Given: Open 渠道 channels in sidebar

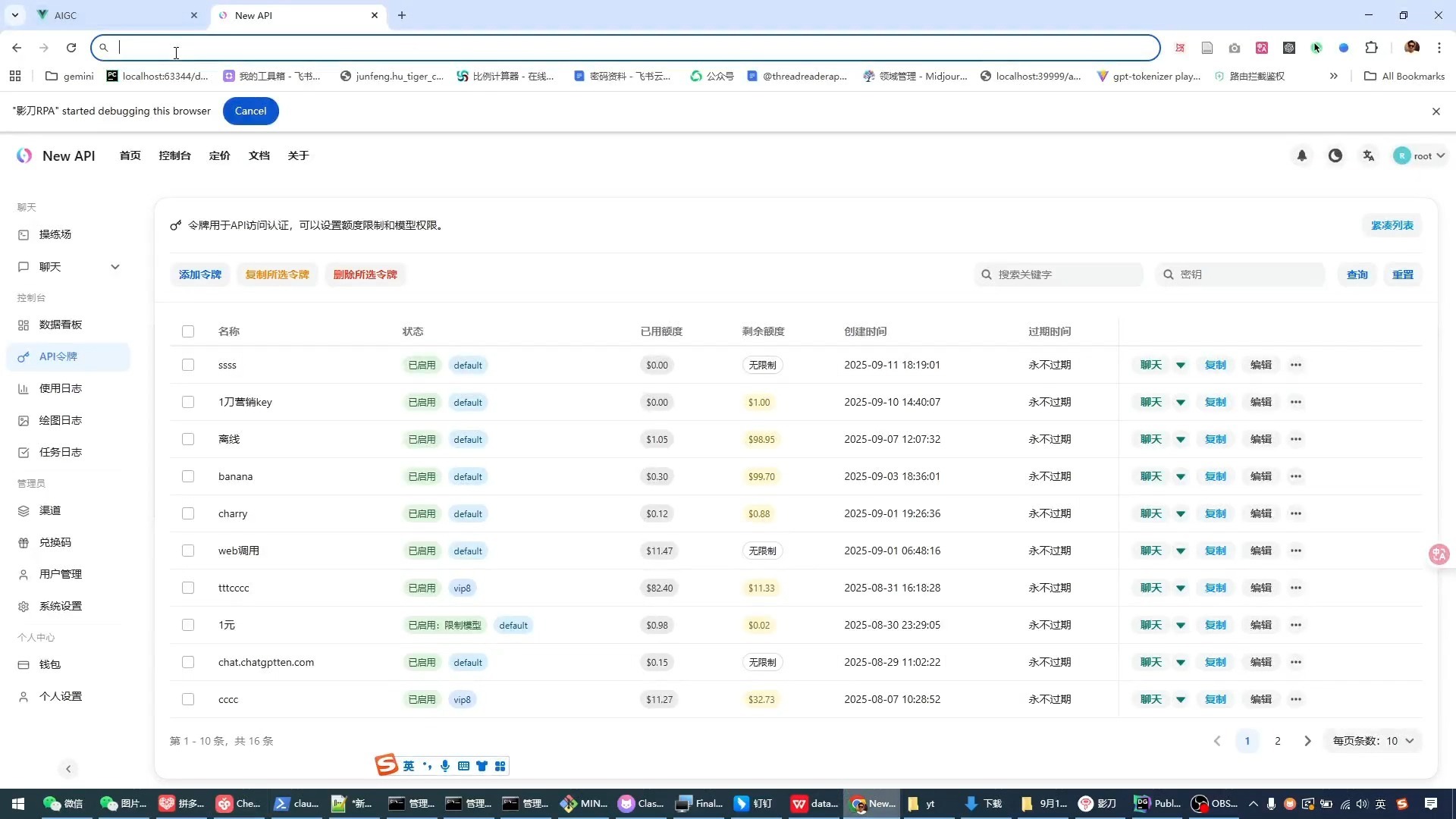Looking at the screenshot, I should pos(50,510).
